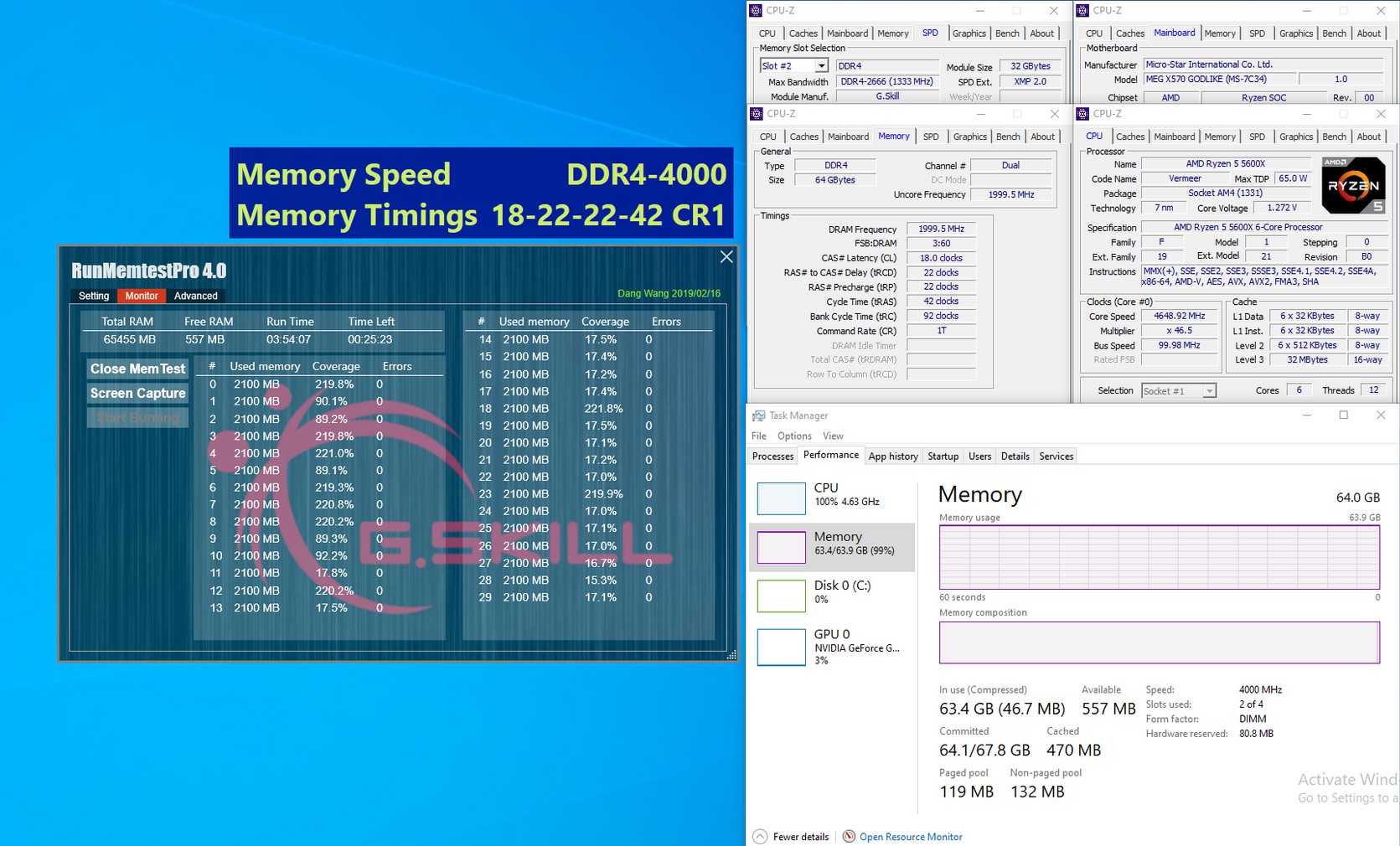Click processor name AMD Ryzen 5 5600X

(x=1225, y=164)
